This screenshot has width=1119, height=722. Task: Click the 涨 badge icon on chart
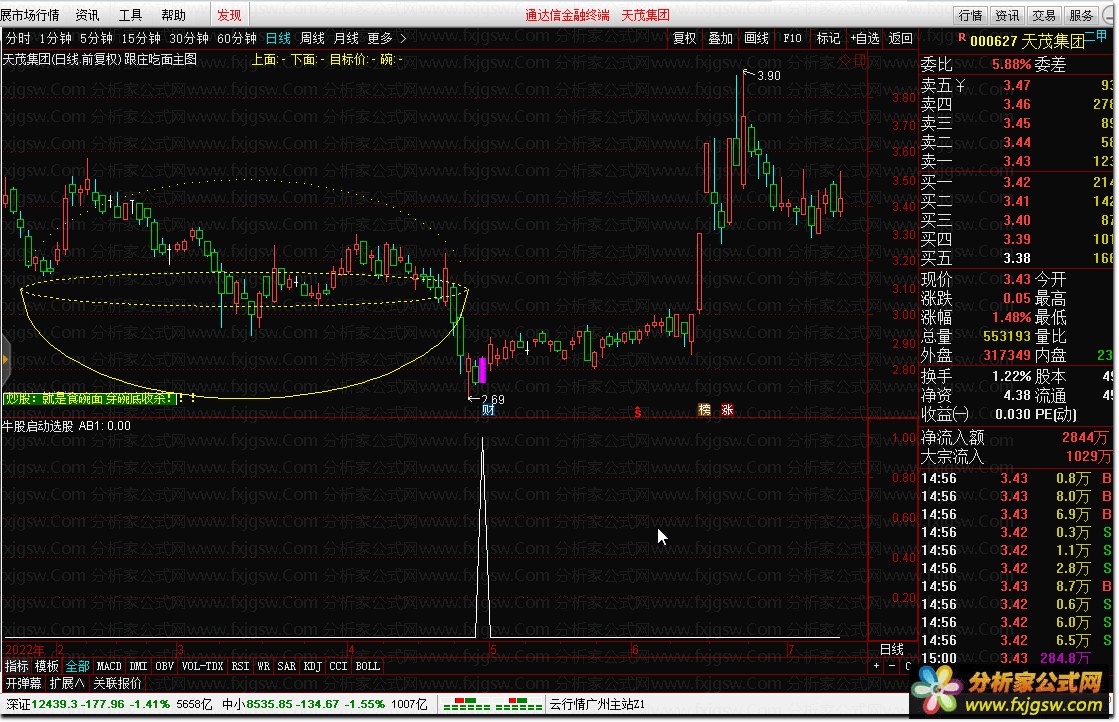[727, 410]
